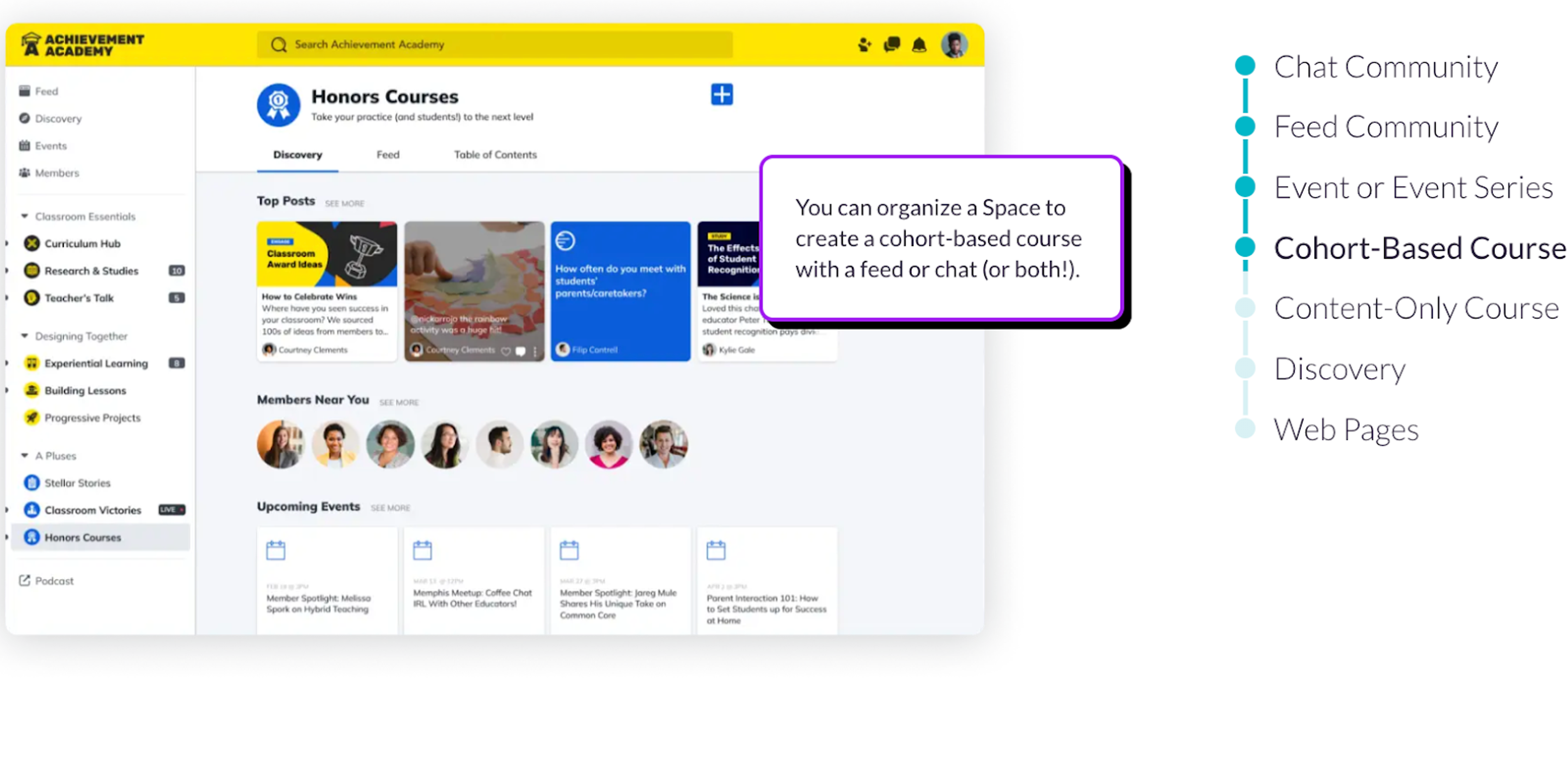Click the Classroom Victories LIVE badge
The height and width of the screenshot is (772, 1568).
tap(171, 510)
